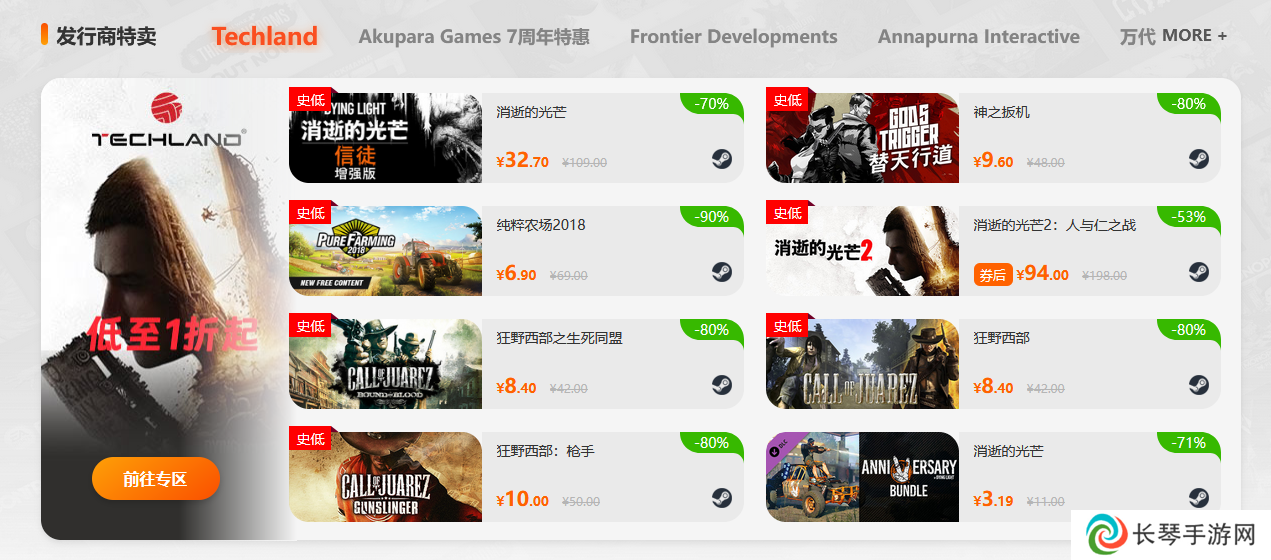
Task: Click the Pure Farming 2018 thumbnail
Action: click(385, 251)
